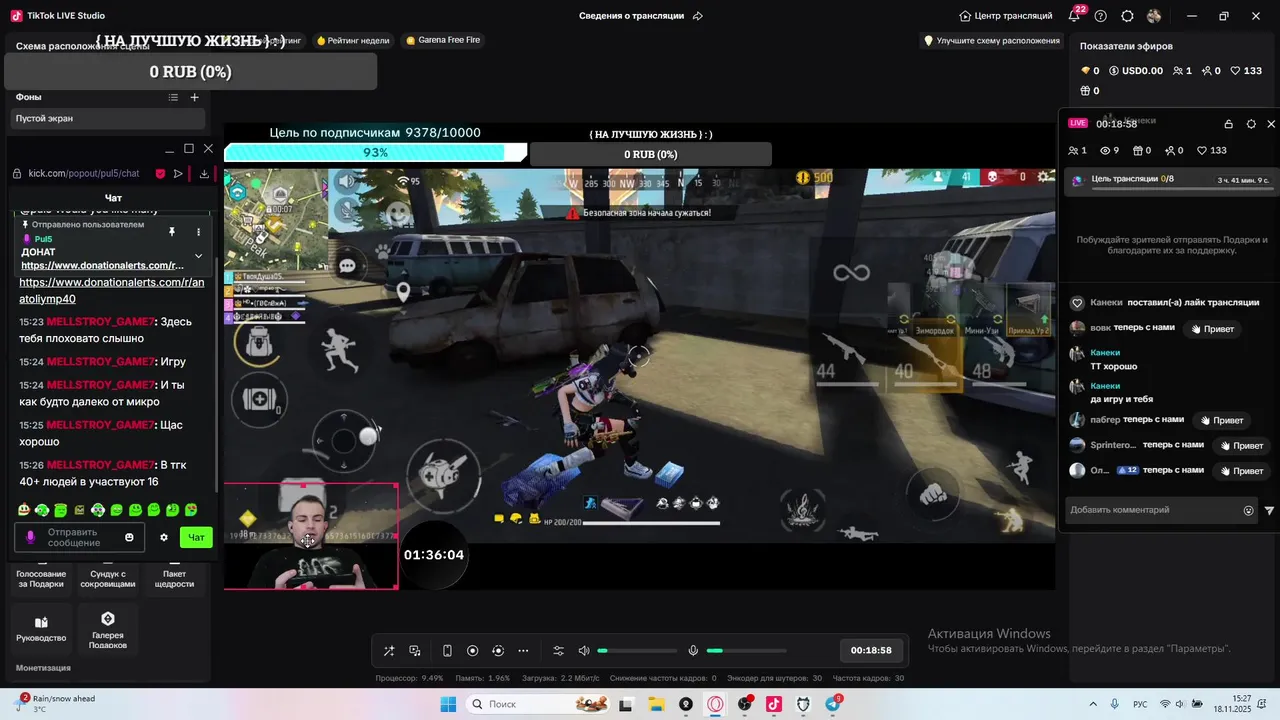Open audio mixer settings sliders icon

click(x=559, y=651)
